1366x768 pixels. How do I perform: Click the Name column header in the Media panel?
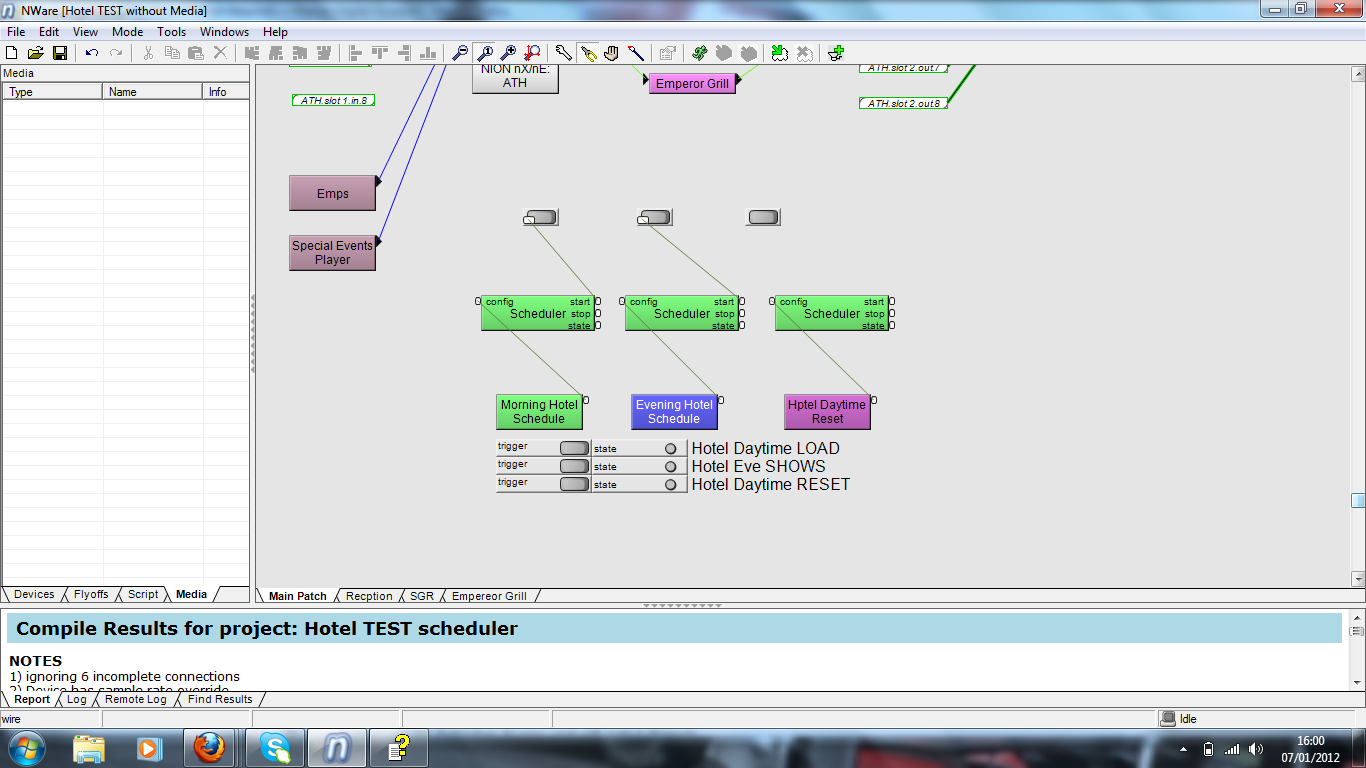[152, 92]
